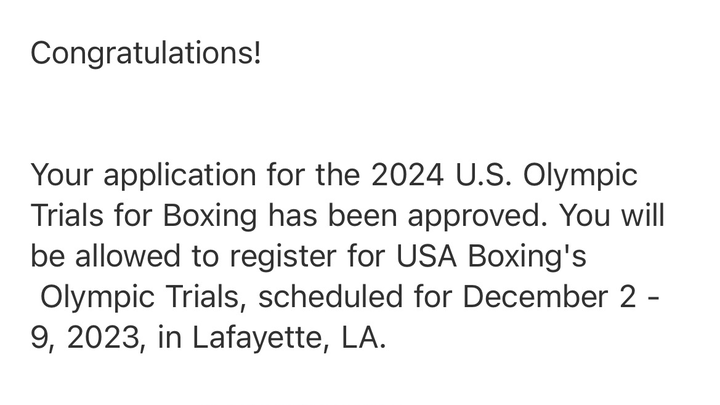Click the word "register" in the message
The width and height of the screenshot is (720, 405).
283,257
